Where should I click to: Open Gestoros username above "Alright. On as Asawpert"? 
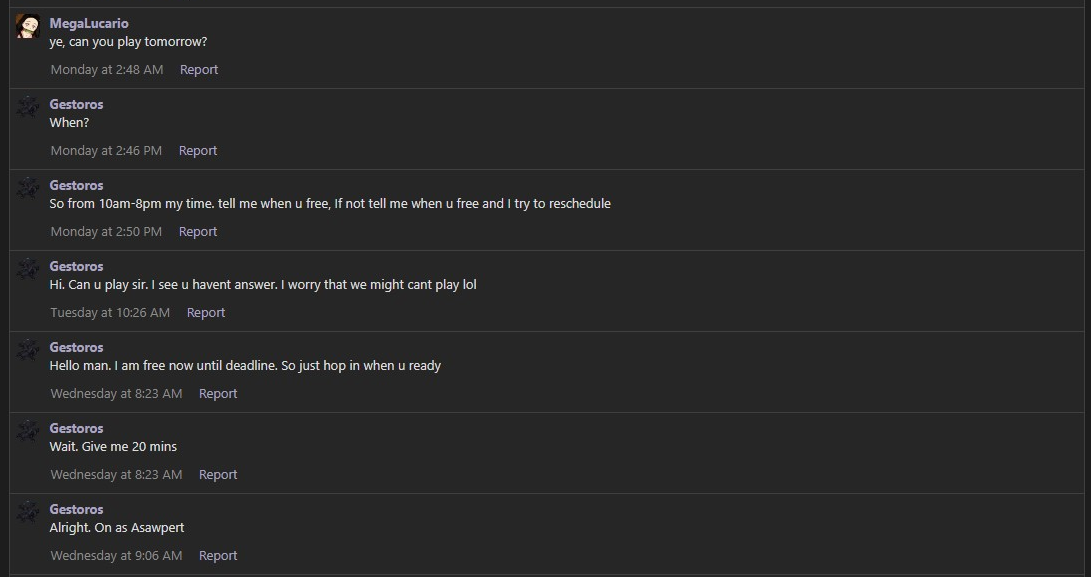tap(77, 509)
